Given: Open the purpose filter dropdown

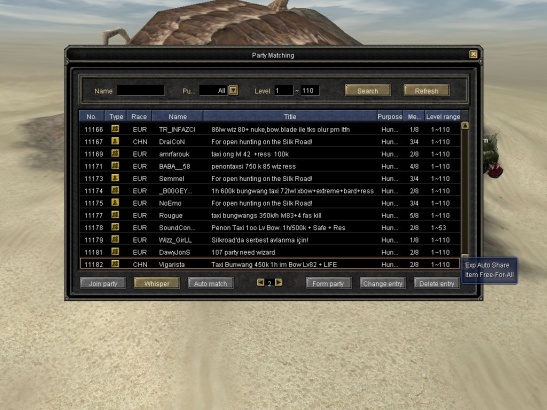Looking at the screenshot, I should pyautogui.click(x=233, y=90).
